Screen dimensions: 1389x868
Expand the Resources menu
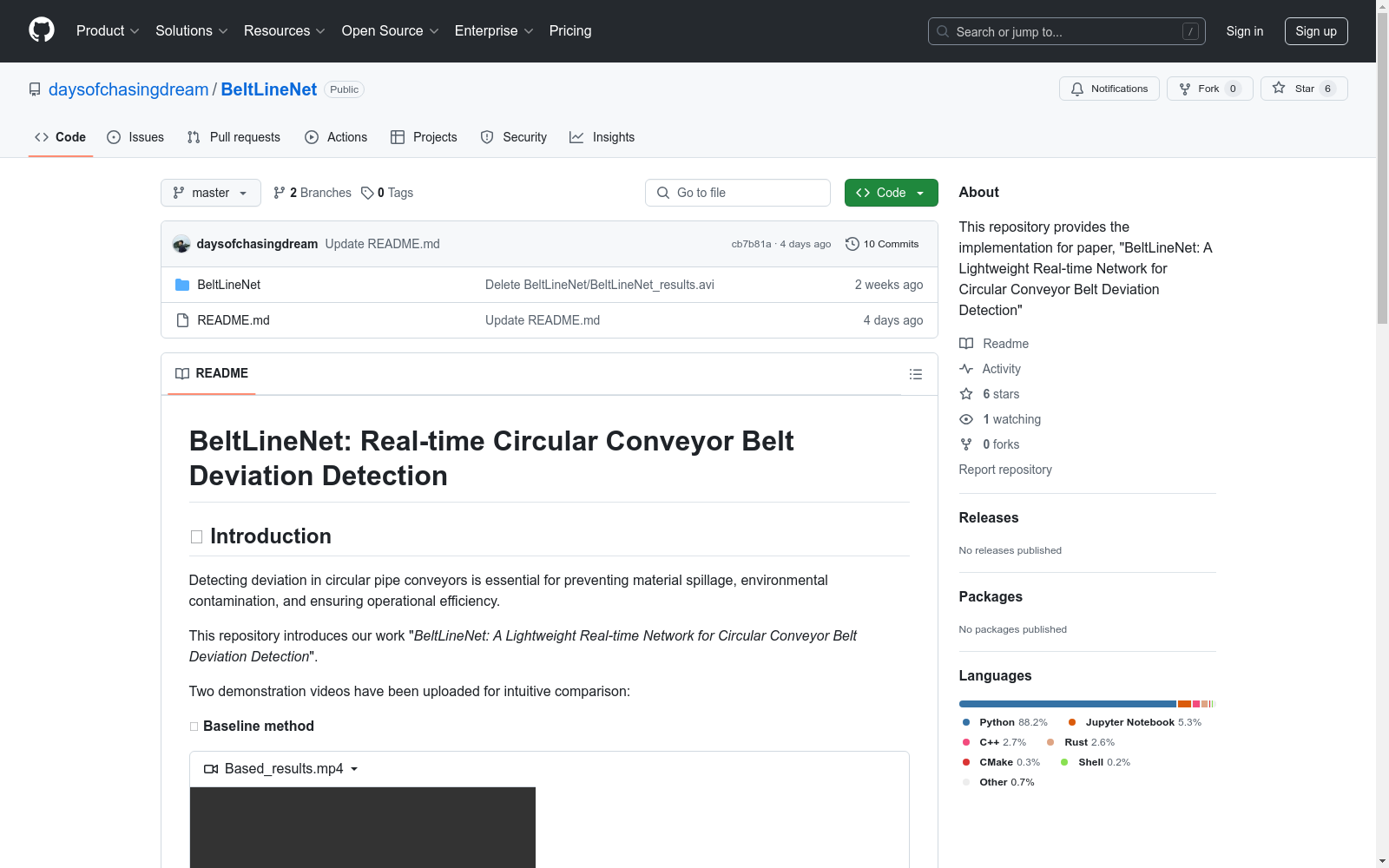285,31
